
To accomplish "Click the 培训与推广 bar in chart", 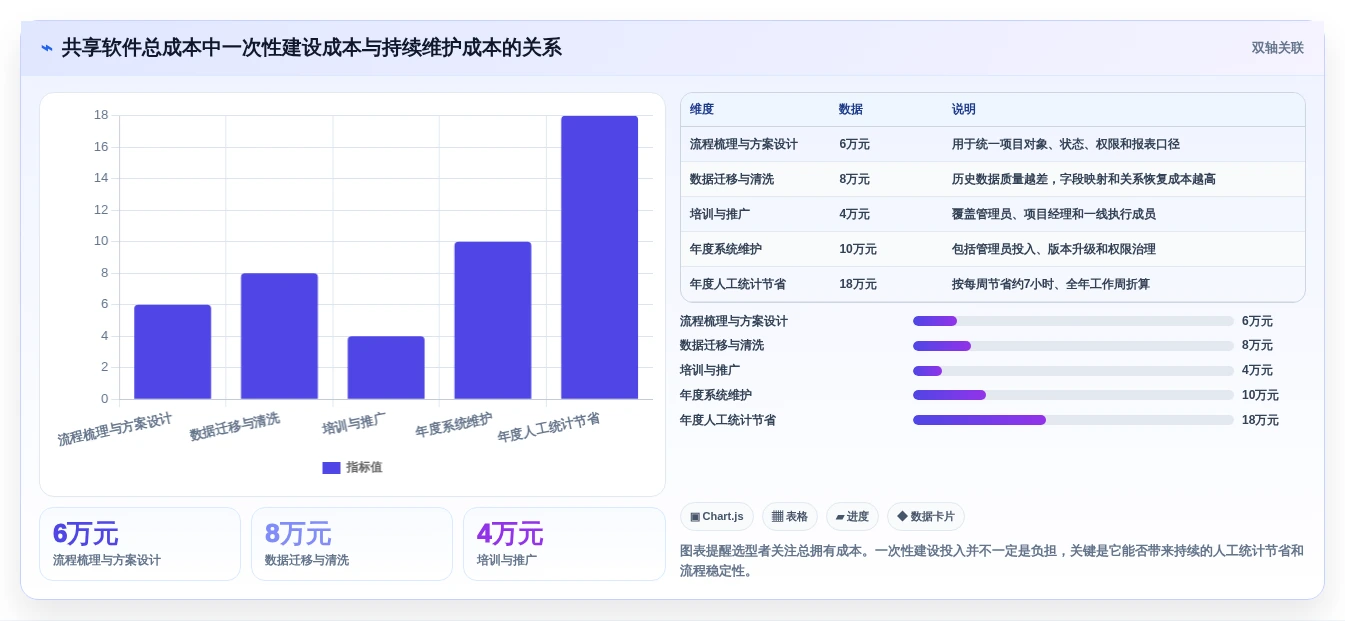I will click(x=386, y=368).
